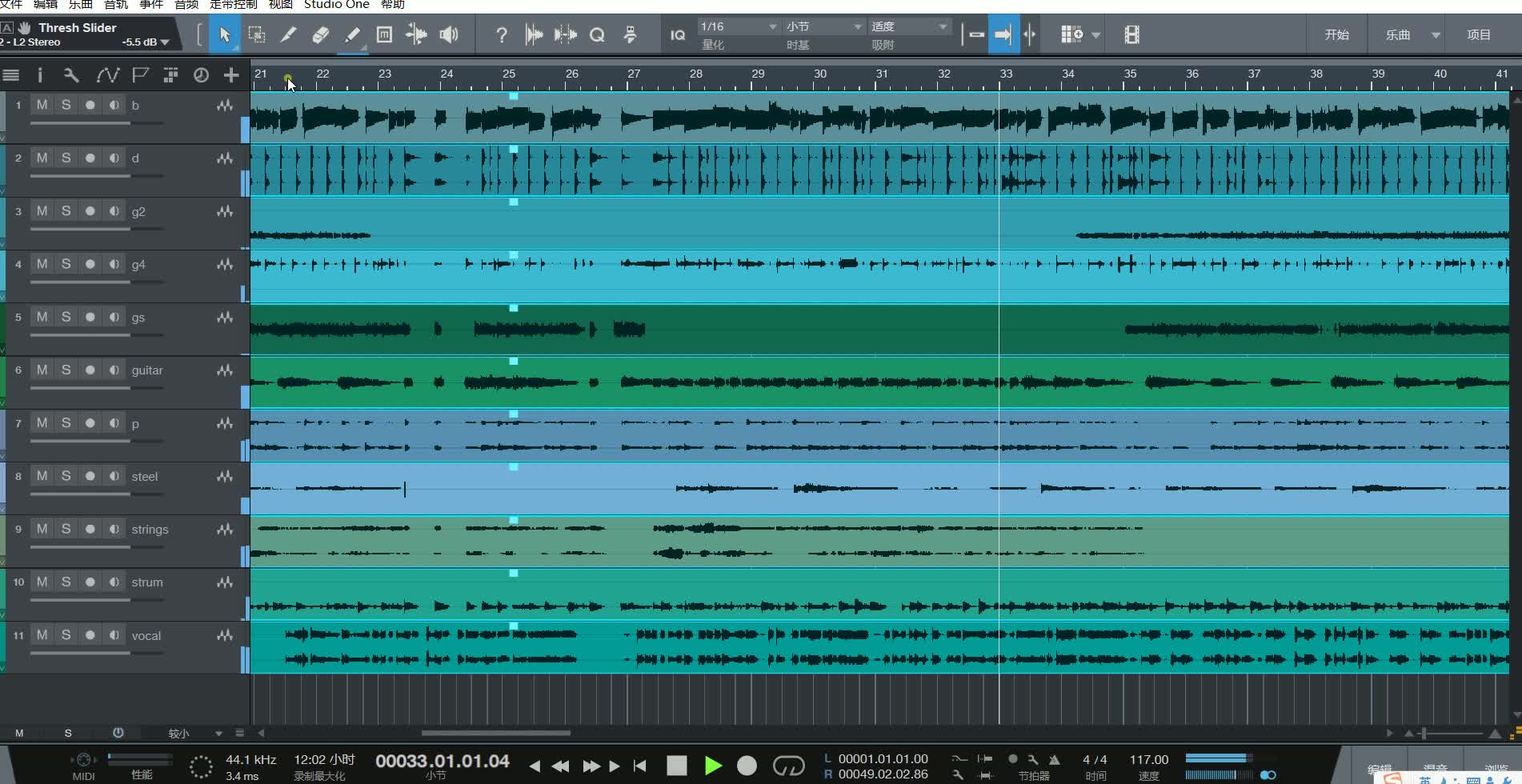This screenshot has width=1522, height=784.
Task: Open the marker track flag icon
Action: pyautogui.click(x=140, y=75)
